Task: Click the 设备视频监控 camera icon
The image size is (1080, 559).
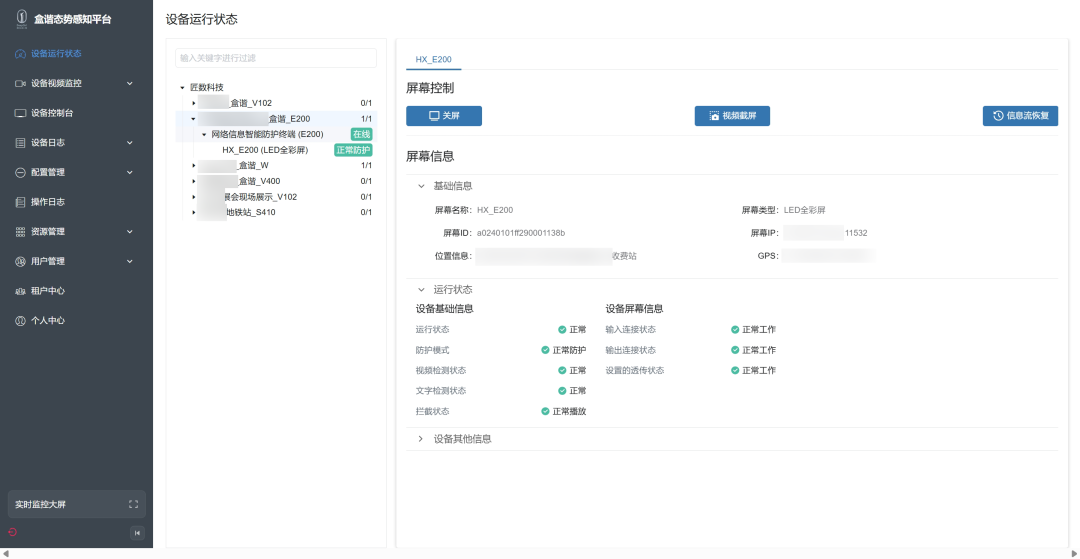Action: [20, 83]
